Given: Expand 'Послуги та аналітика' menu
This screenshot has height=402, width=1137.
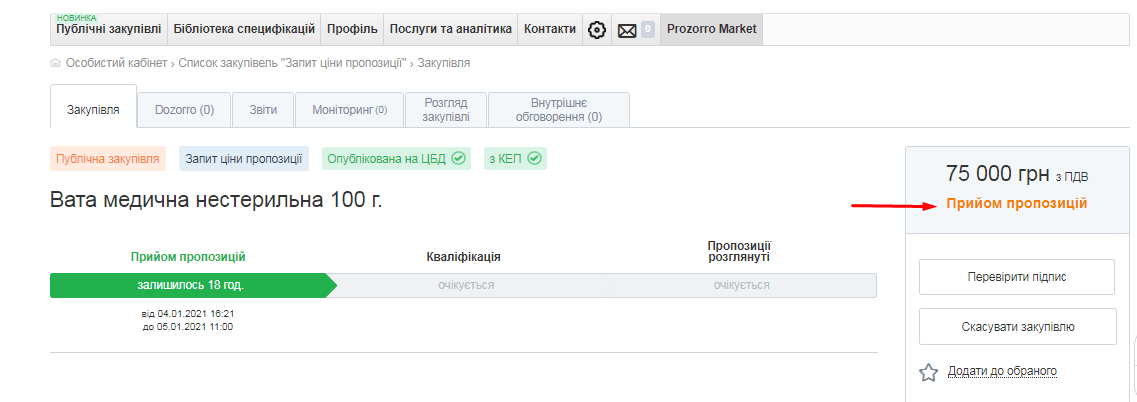Looking at the screenshot, I should coord(450,30).
